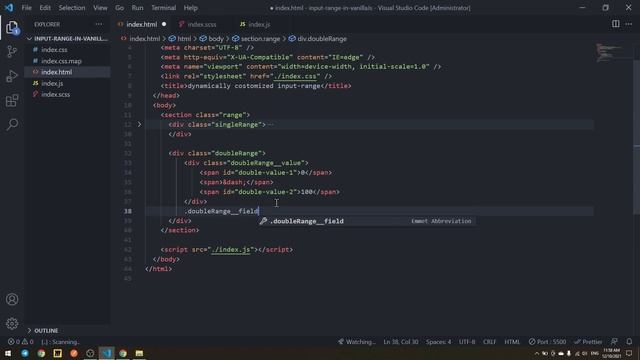Image resolution: width=640 pixels, height=360 pixels.
Task: Click section.range in the breadcrumb
Action: [x=260, y=39]
